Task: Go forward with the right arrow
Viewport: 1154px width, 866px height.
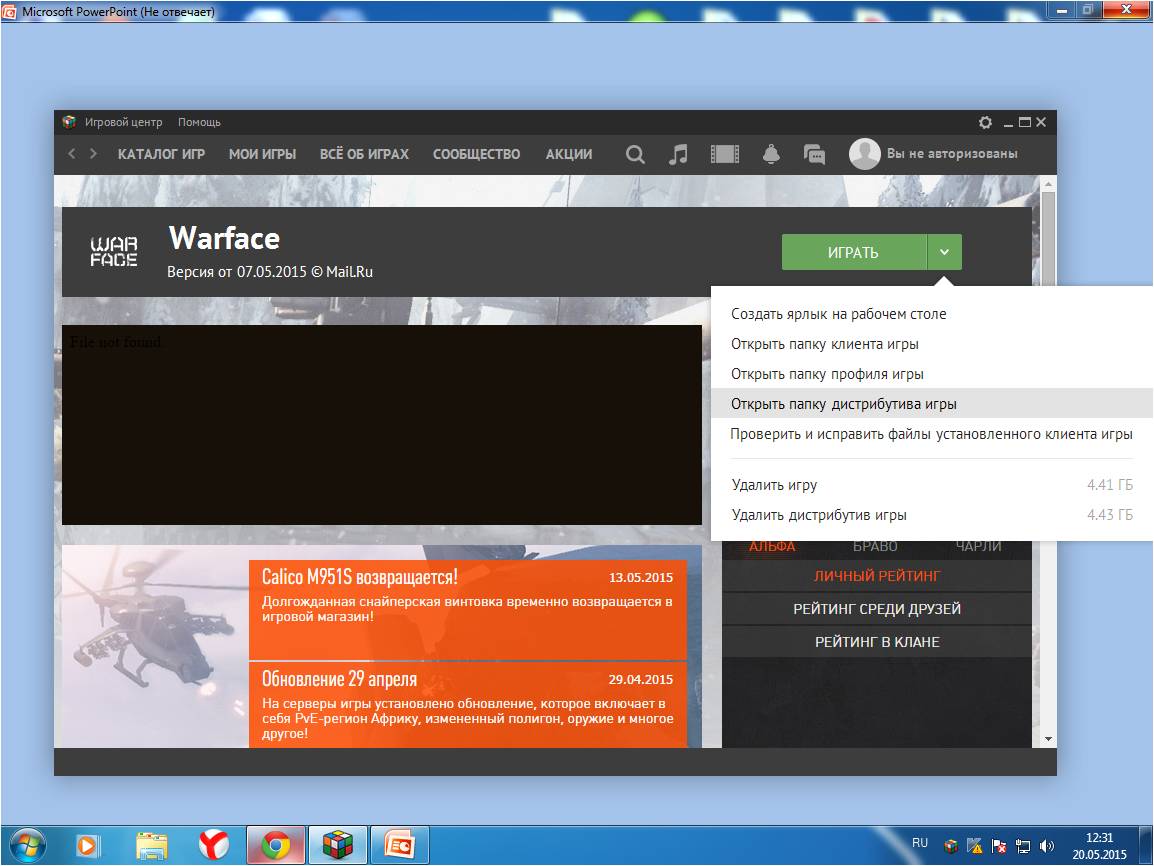Action: pos(93,153)
